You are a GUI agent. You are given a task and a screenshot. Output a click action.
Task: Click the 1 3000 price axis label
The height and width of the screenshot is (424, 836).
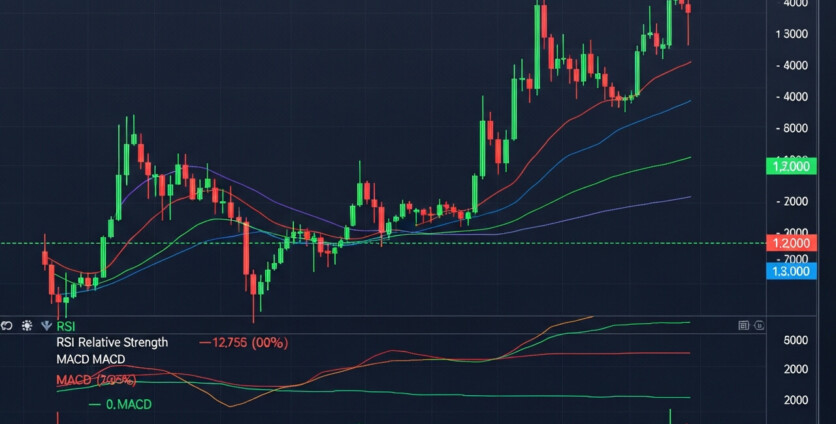click(792, 34)
